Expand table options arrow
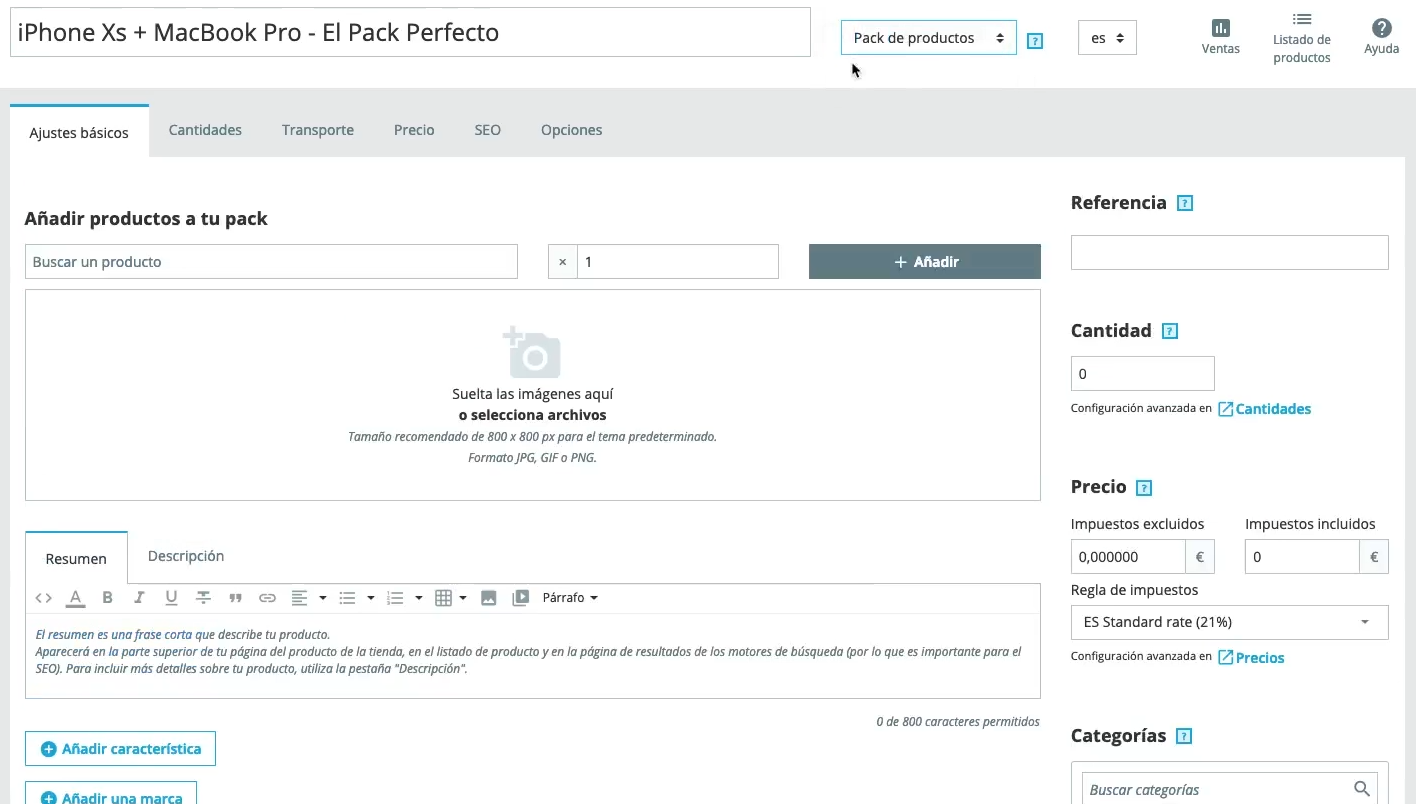Viewport: 1416px width, 804px height. [463, 598]
